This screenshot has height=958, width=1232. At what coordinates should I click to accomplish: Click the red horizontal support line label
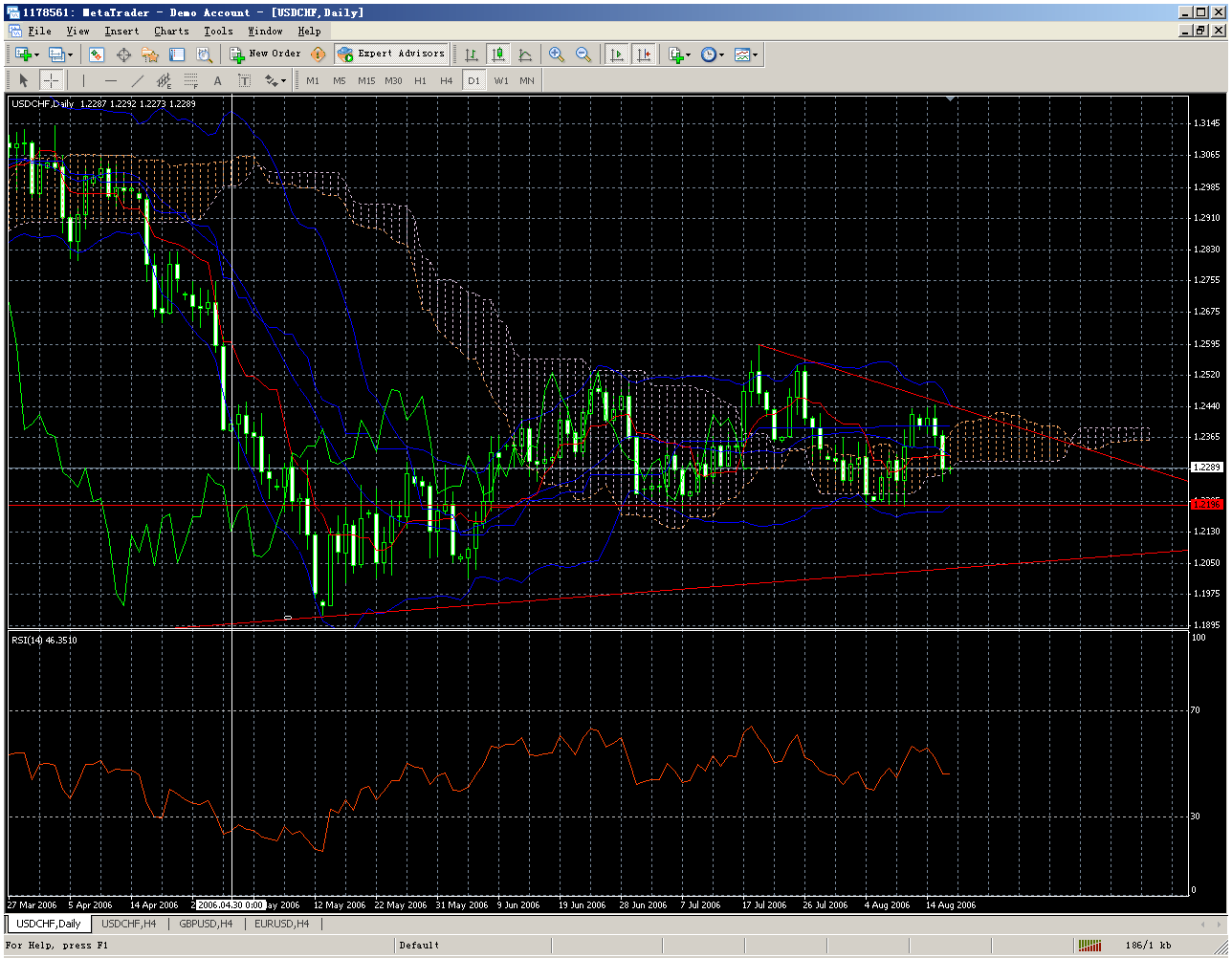pyautogui.click(x=1207, y=503)
